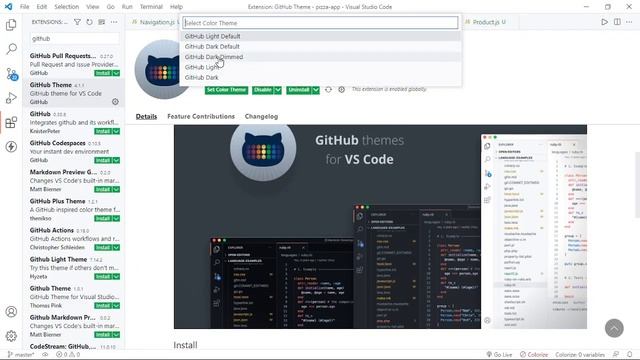Switch to the Changelog tab
Screen dimensions: 640x360
coord(261,116)
